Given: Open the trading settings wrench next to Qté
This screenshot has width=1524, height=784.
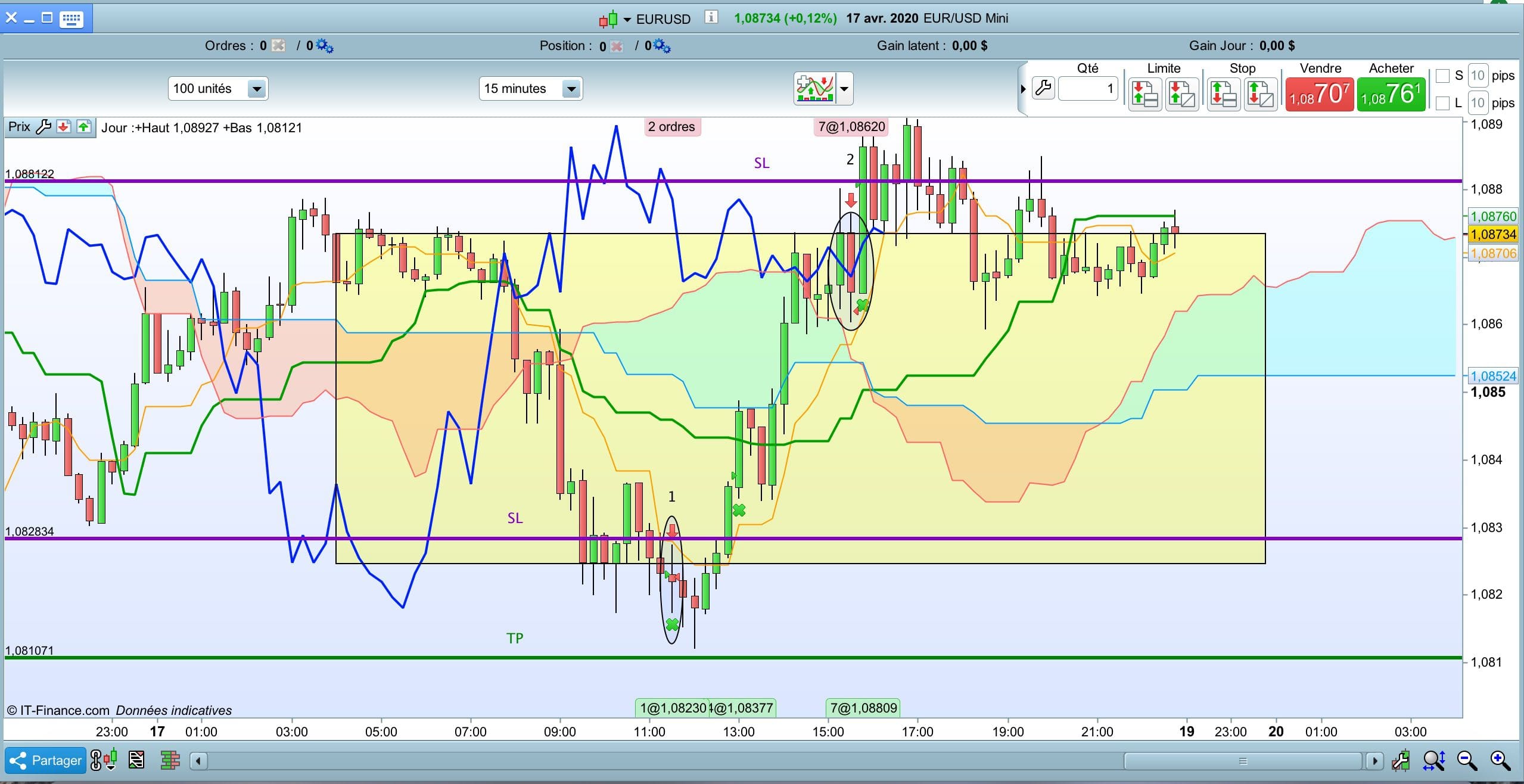Looking at the screenshot, I should coord(1043,88).
